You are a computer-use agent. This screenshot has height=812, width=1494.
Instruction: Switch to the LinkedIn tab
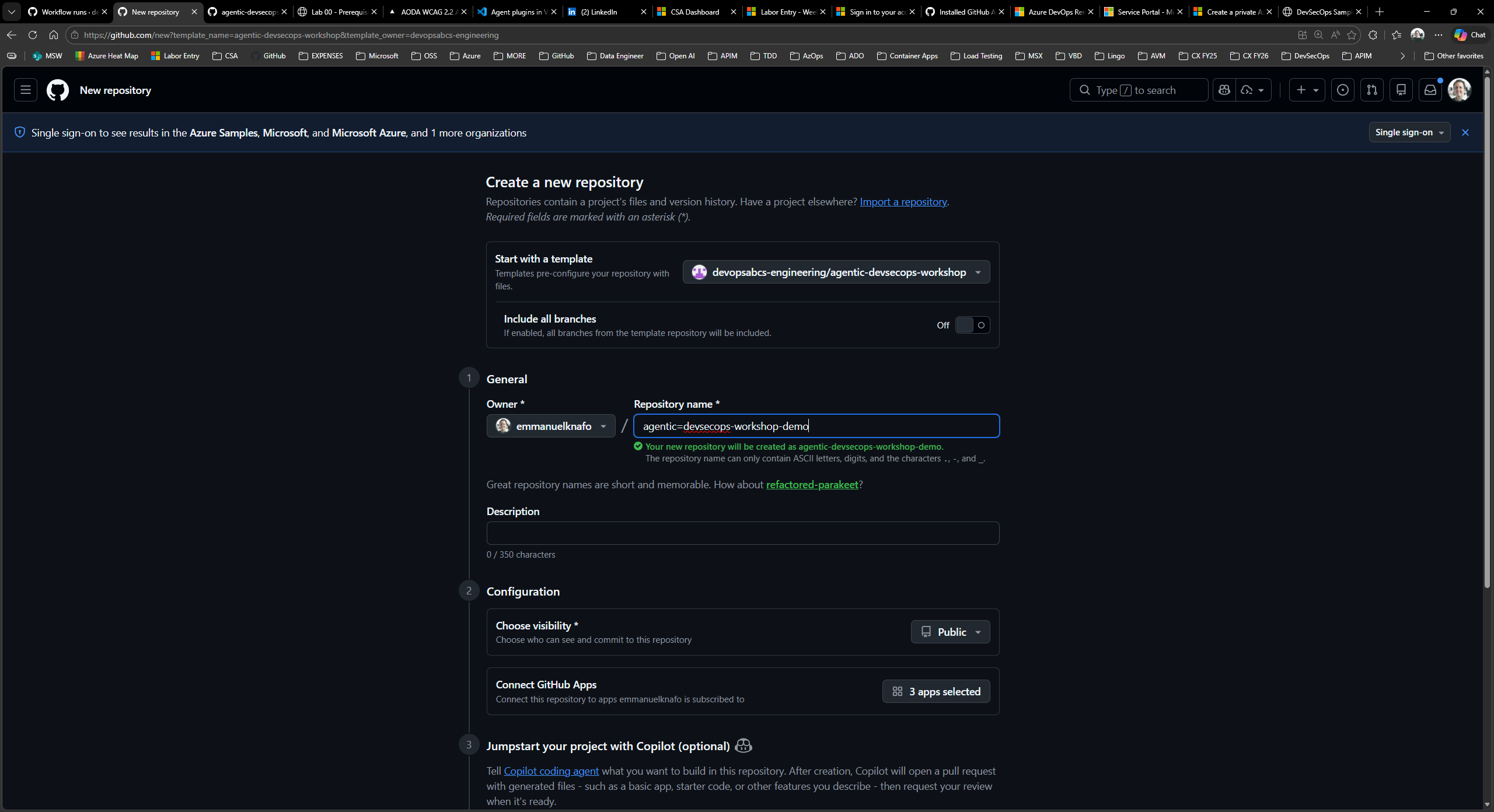pos(598,12)
